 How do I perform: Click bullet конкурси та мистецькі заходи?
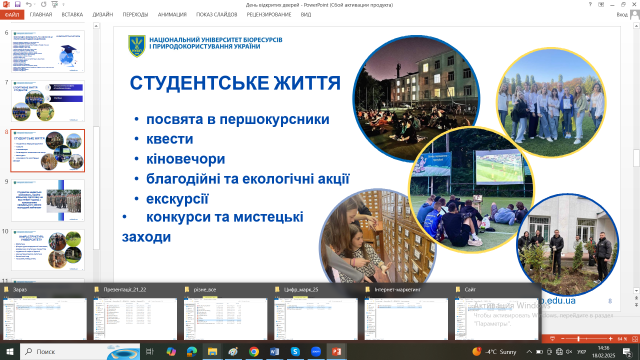pyautogui.click(x=213, y=227)
